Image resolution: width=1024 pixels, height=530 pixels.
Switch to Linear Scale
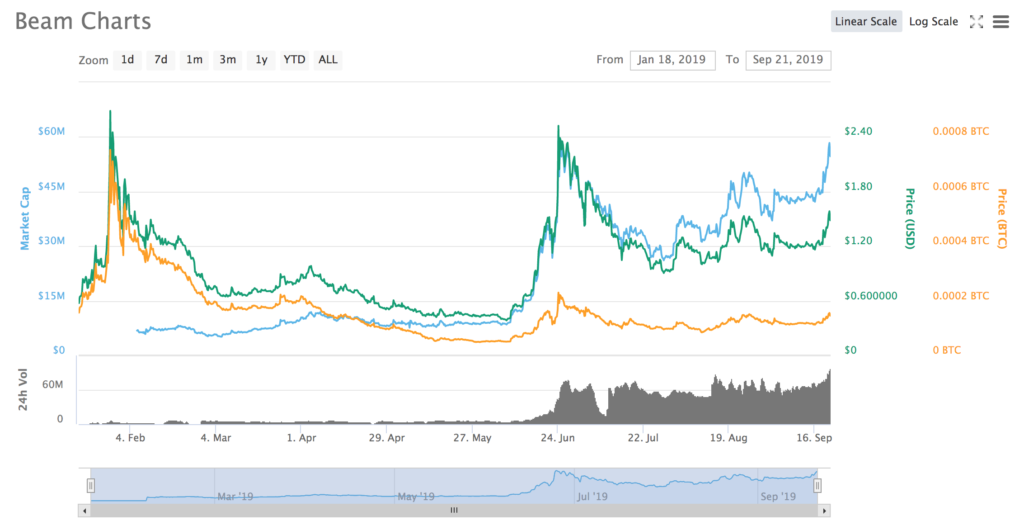866,22
